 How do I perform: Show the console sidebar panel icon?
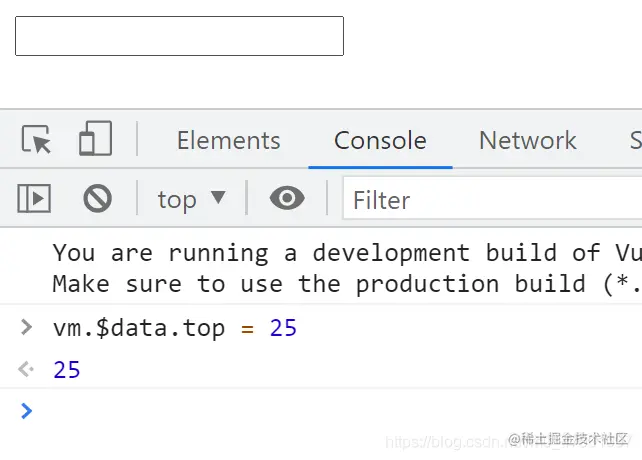(x=34, y=199)
